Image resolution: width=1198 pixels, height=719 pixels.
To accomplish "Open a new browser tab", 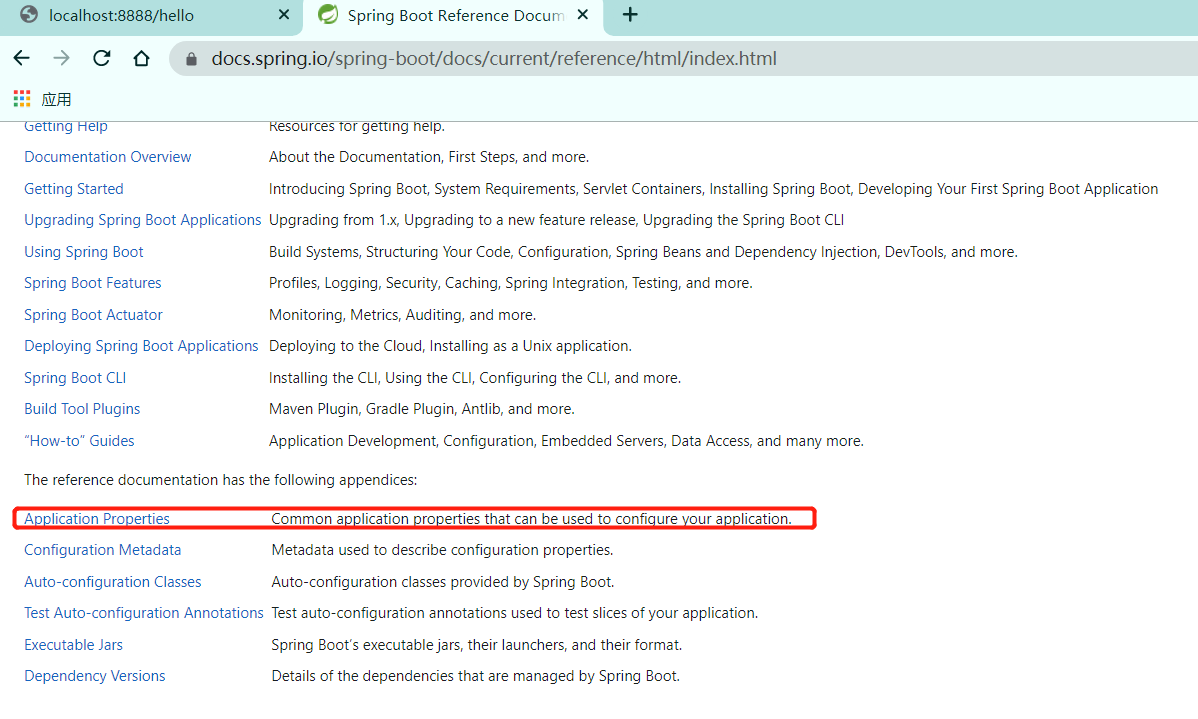I will click(x=630, y=15).
